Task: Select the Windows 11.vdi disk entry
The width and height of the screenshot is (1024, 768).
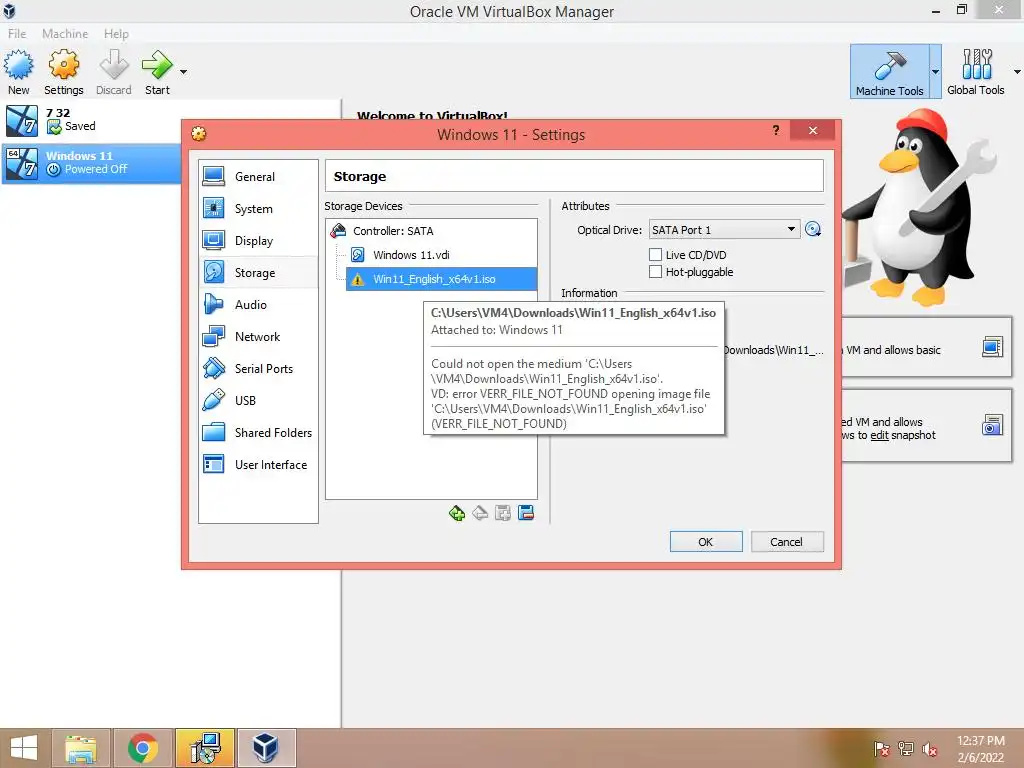Action: pos(441,255)
